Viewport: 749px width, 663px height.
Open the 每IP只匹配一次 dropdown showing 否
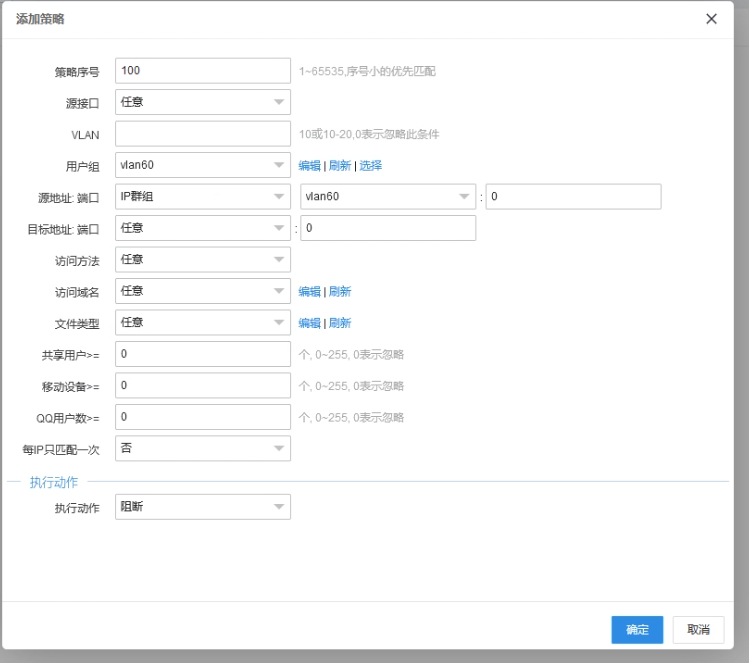[203, 449]
